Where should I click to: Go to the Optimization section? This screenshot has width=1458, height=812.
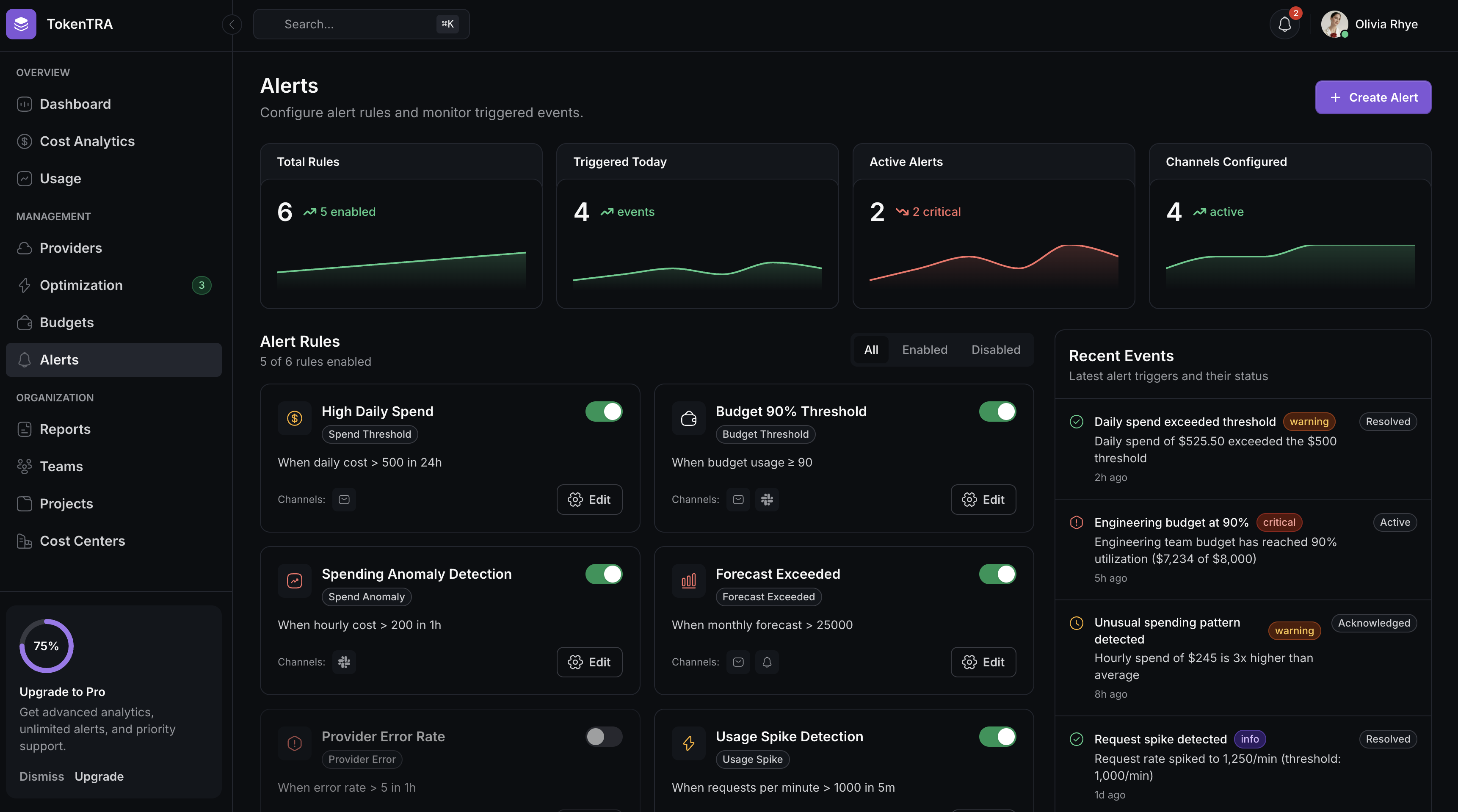click(81, 284)
